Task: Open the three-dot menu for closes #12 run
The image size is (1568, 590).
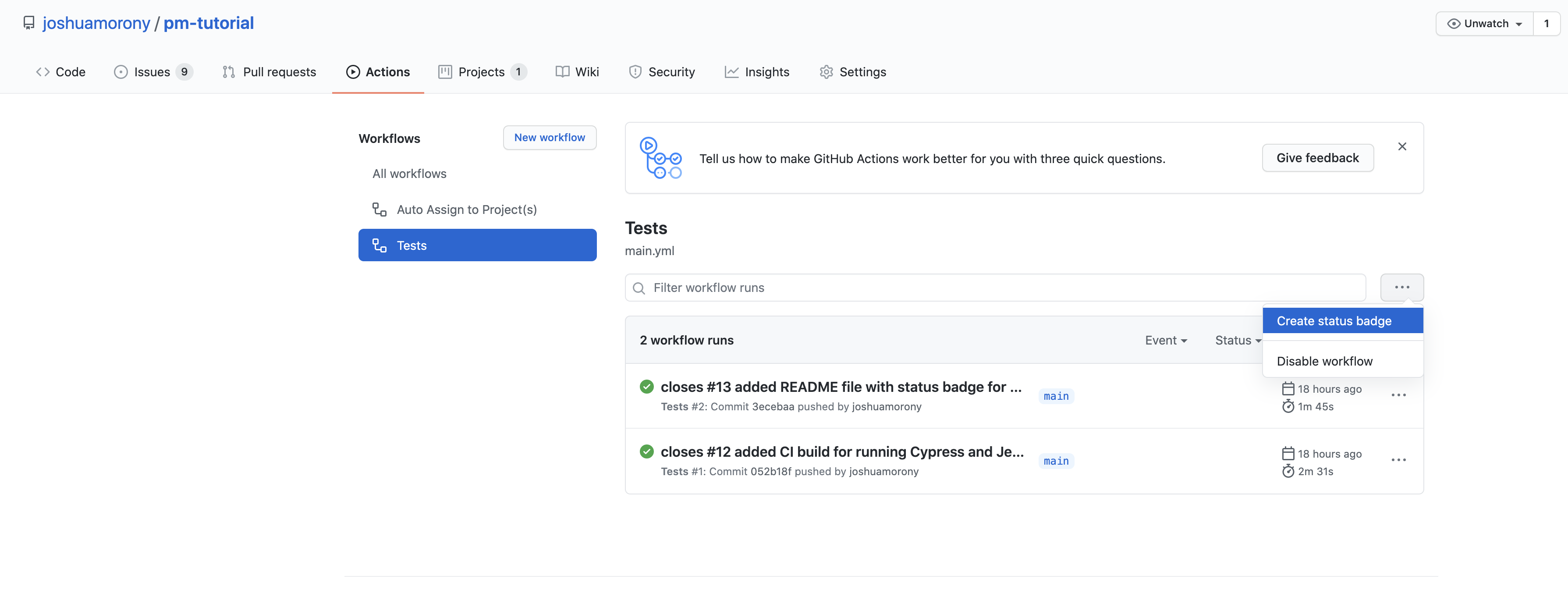Action: pyautogui.click(x=1398, y=460)
